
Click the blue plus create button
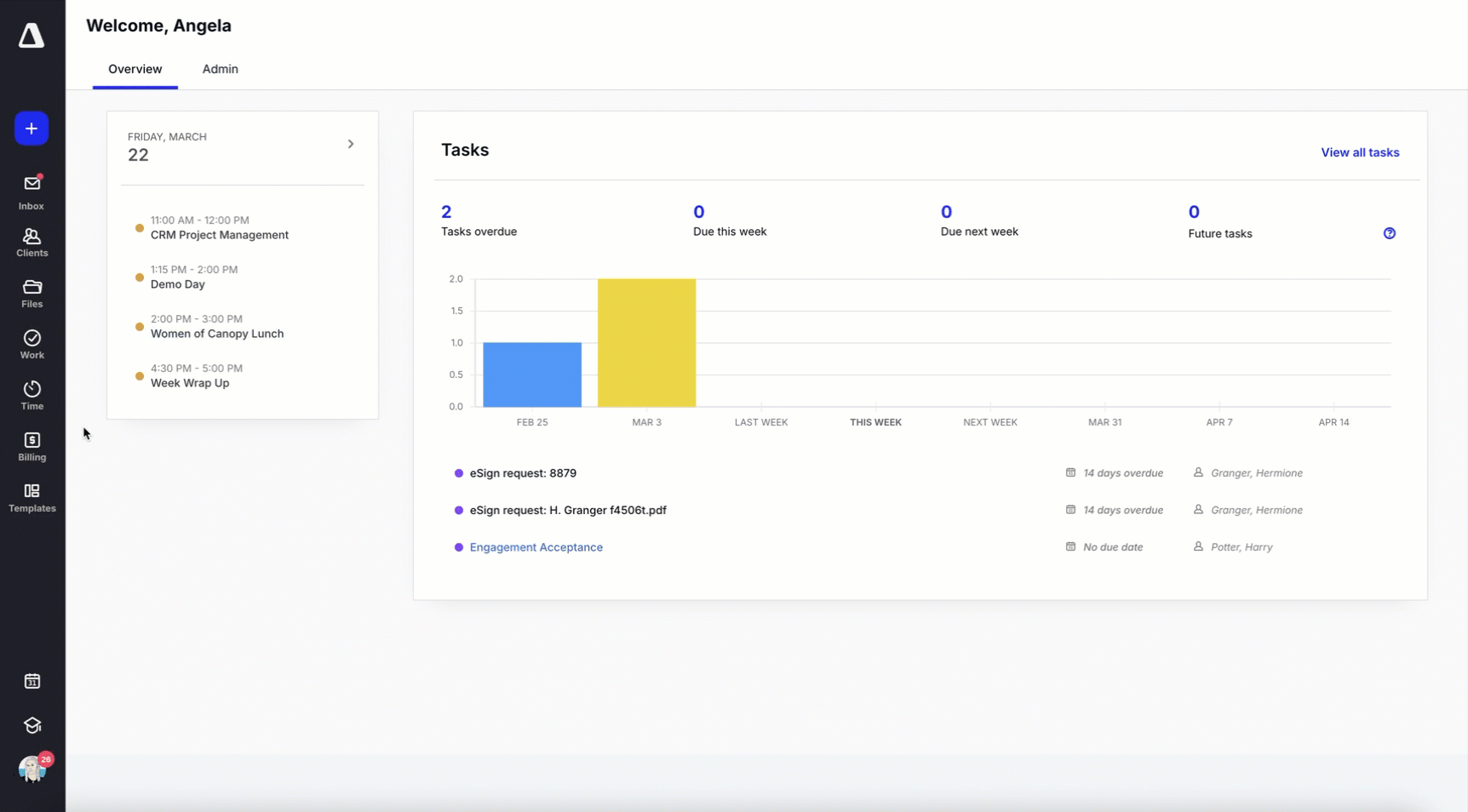[x=32, y=129]
